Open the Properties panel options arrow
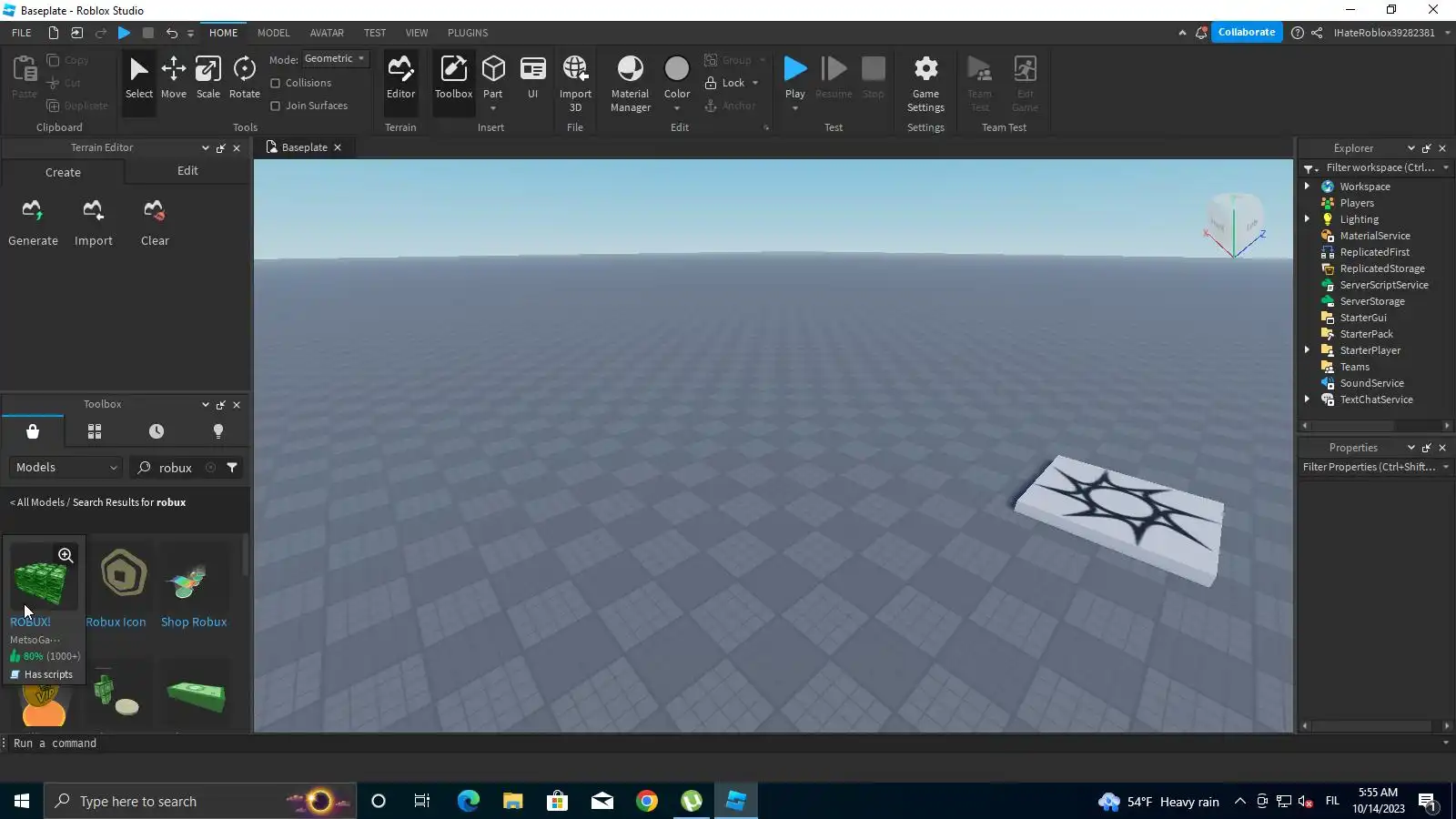This screenshot has height=819, width=1456. pyautogui.click(x=1410, y=448)
